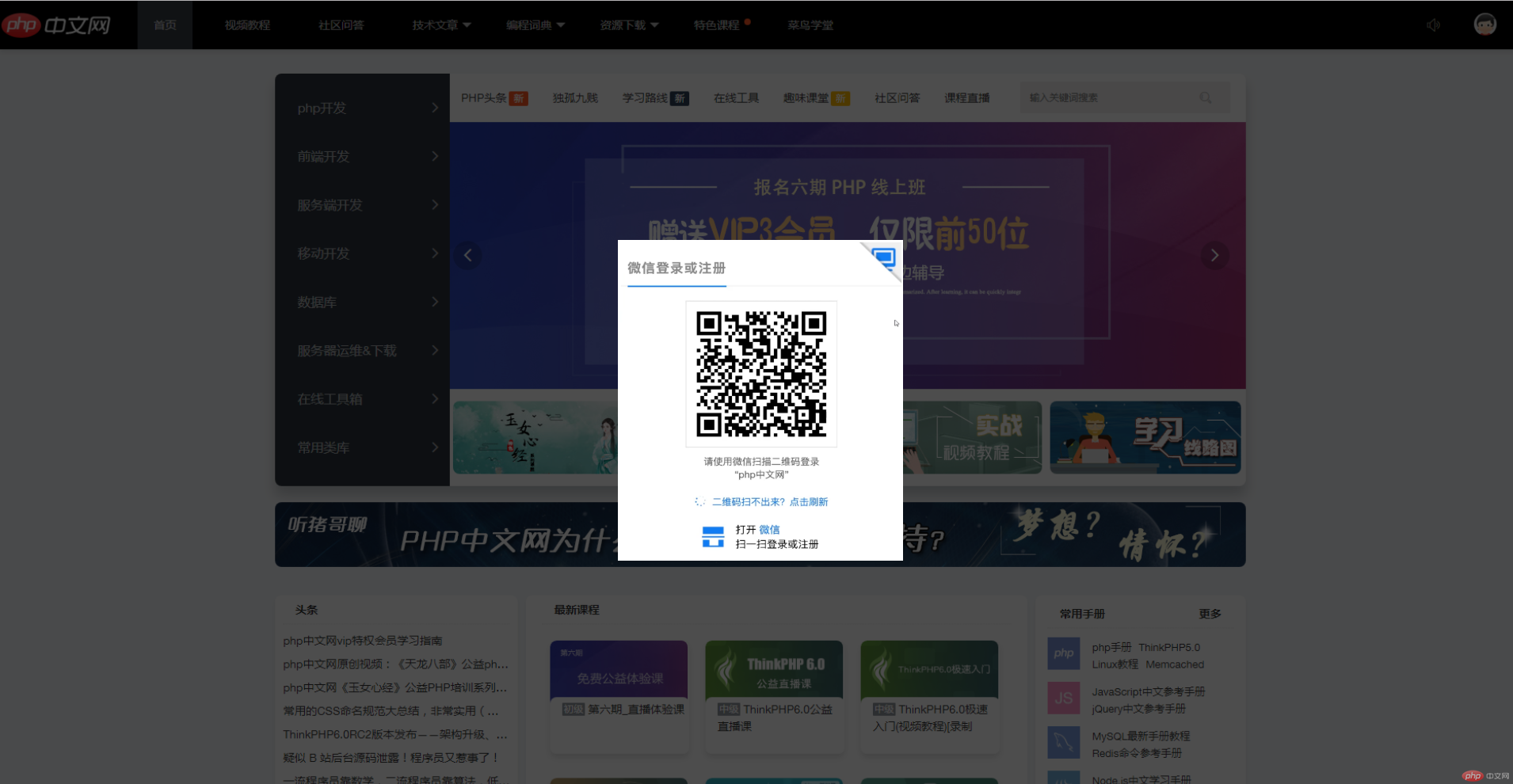Image resolution: width=1513 pixels, height=784 pixels.
Task: Click 更多 link in 常用手册
Action: (x=1210, y=614)
